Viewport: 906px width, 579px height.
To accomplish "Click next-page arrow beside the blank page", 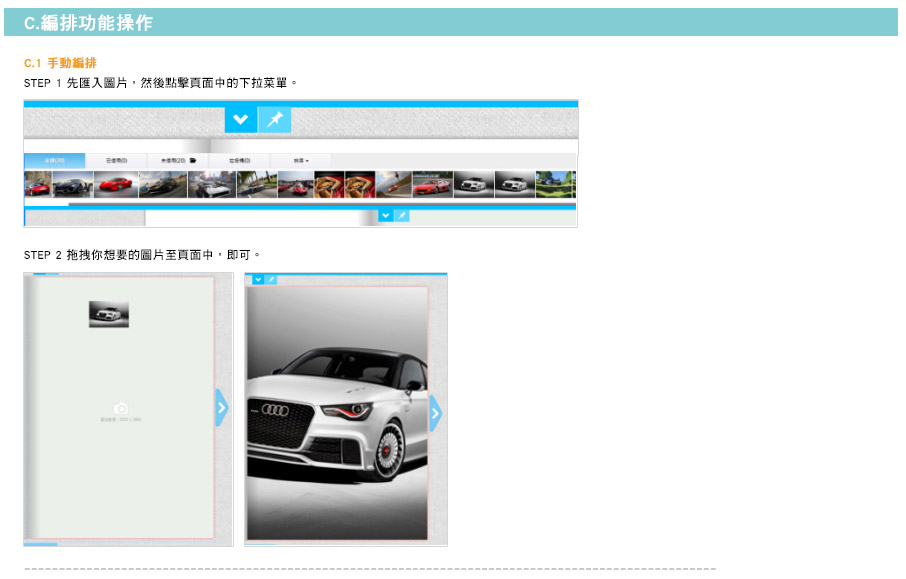I will (x=221, y=408).
